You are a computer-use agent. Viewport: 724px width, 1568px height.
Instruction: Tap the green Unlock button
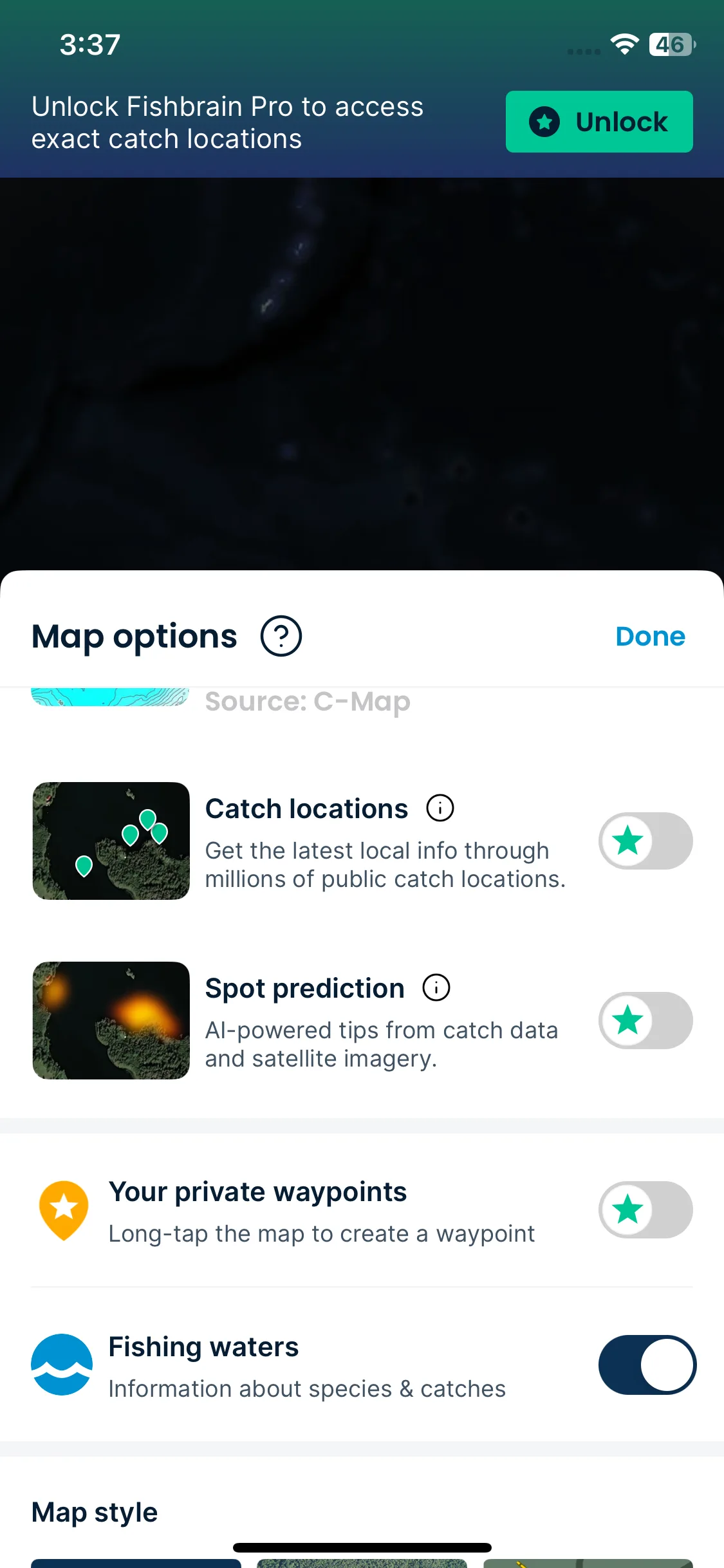(x=599, y=122)
